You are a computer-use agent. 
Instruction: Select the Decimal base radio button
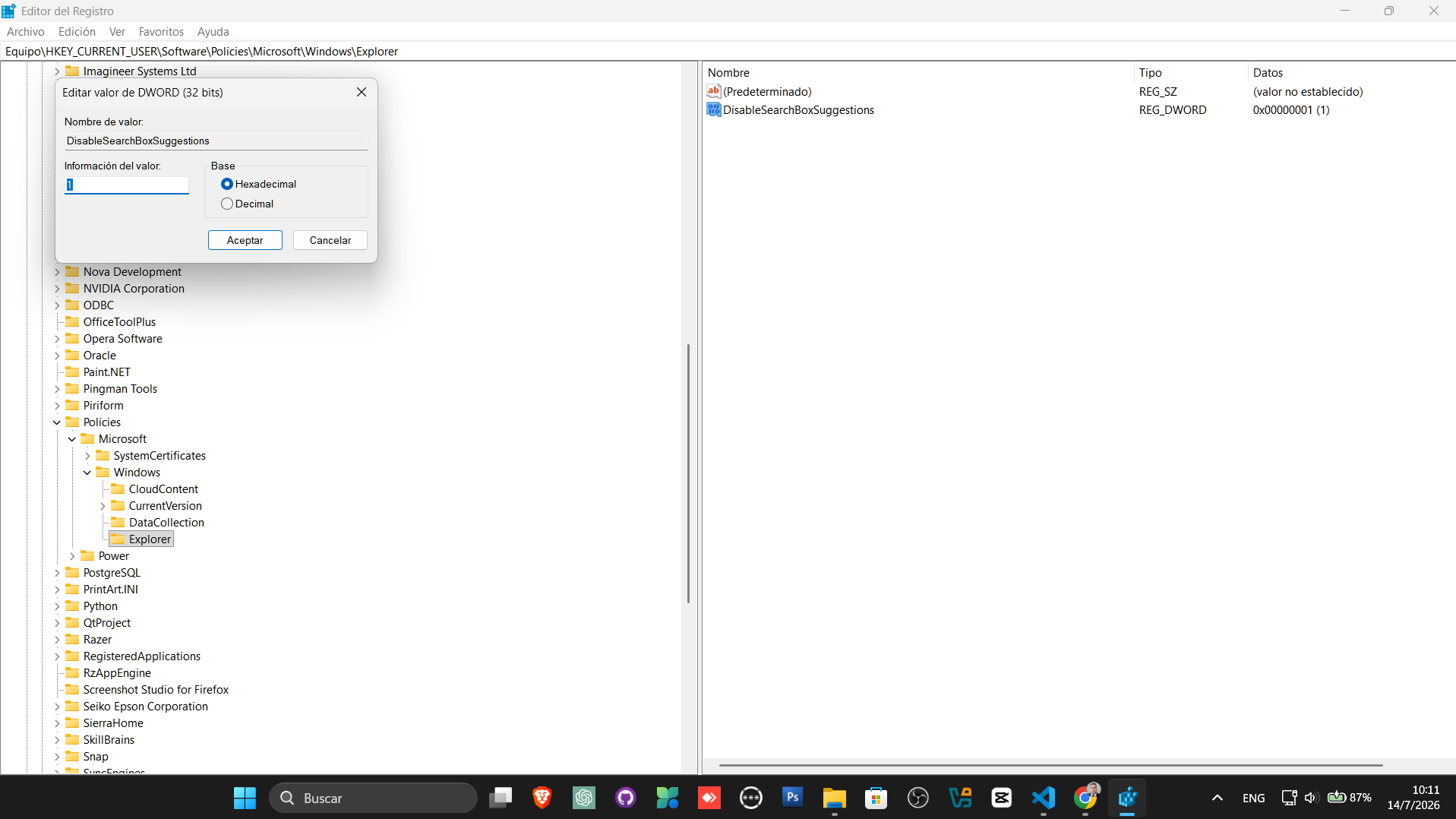click(x=226, y=204)
